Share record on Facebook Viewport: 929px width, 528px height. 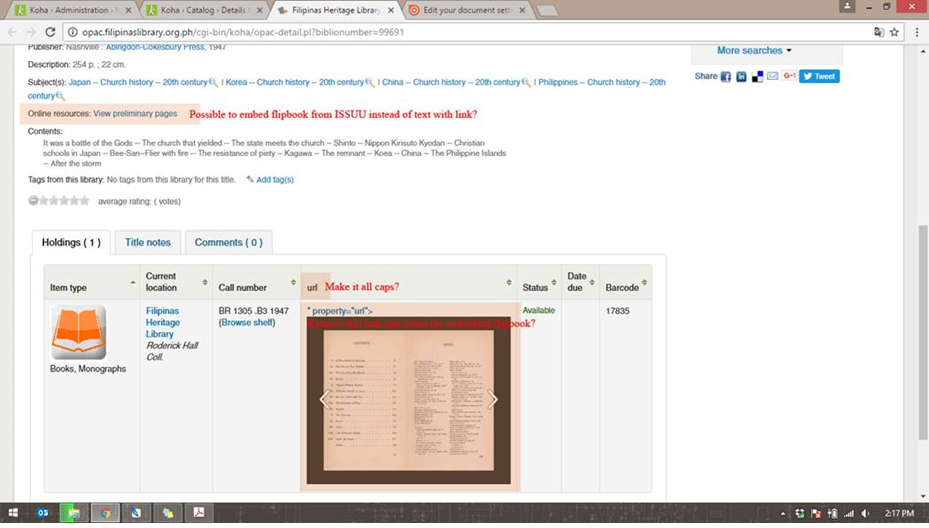(x=726, y=77)
